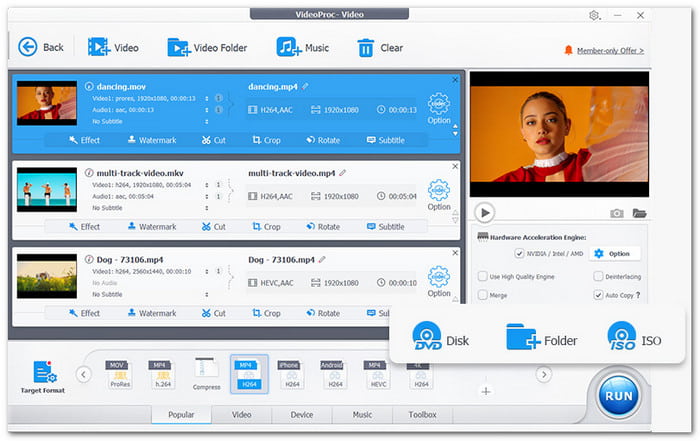Load a DVD Folder

click(542, 337)
